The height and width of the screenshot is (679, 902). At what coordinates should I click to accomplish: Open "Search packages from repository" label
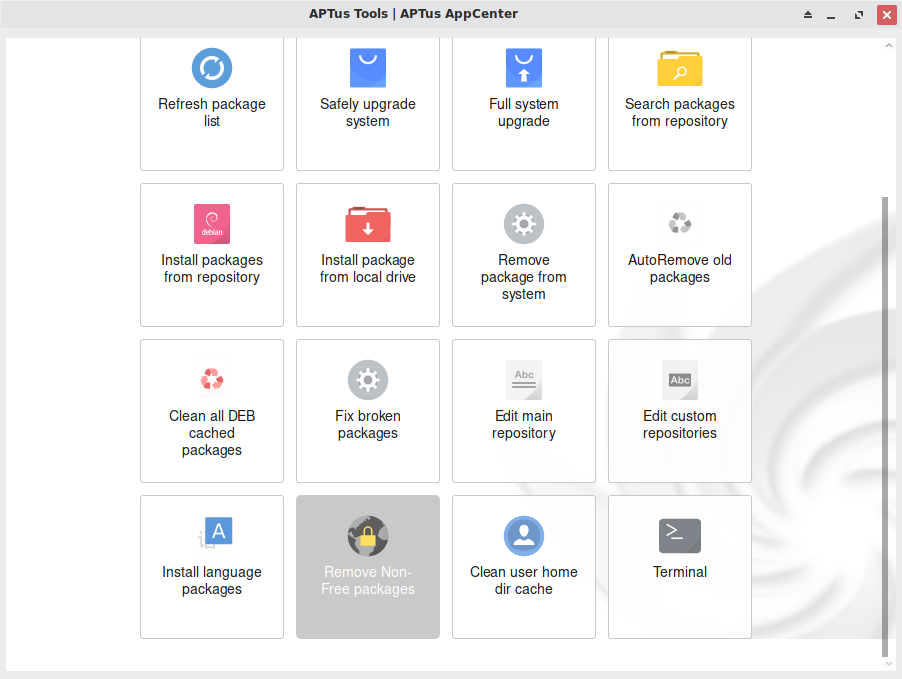point(679,112)
